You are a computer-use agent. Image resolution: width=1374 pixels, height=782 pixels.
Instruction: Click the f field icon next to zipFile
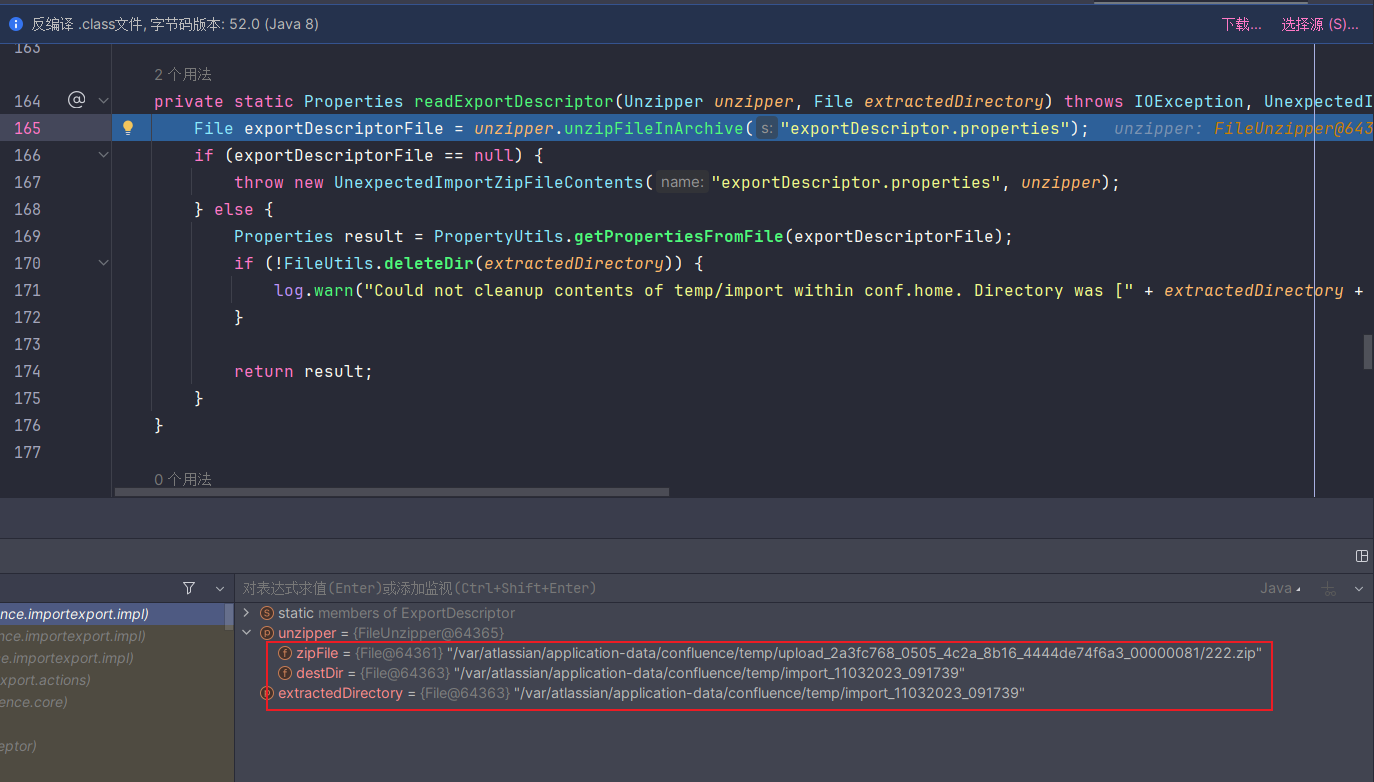[x=285, y=653]
